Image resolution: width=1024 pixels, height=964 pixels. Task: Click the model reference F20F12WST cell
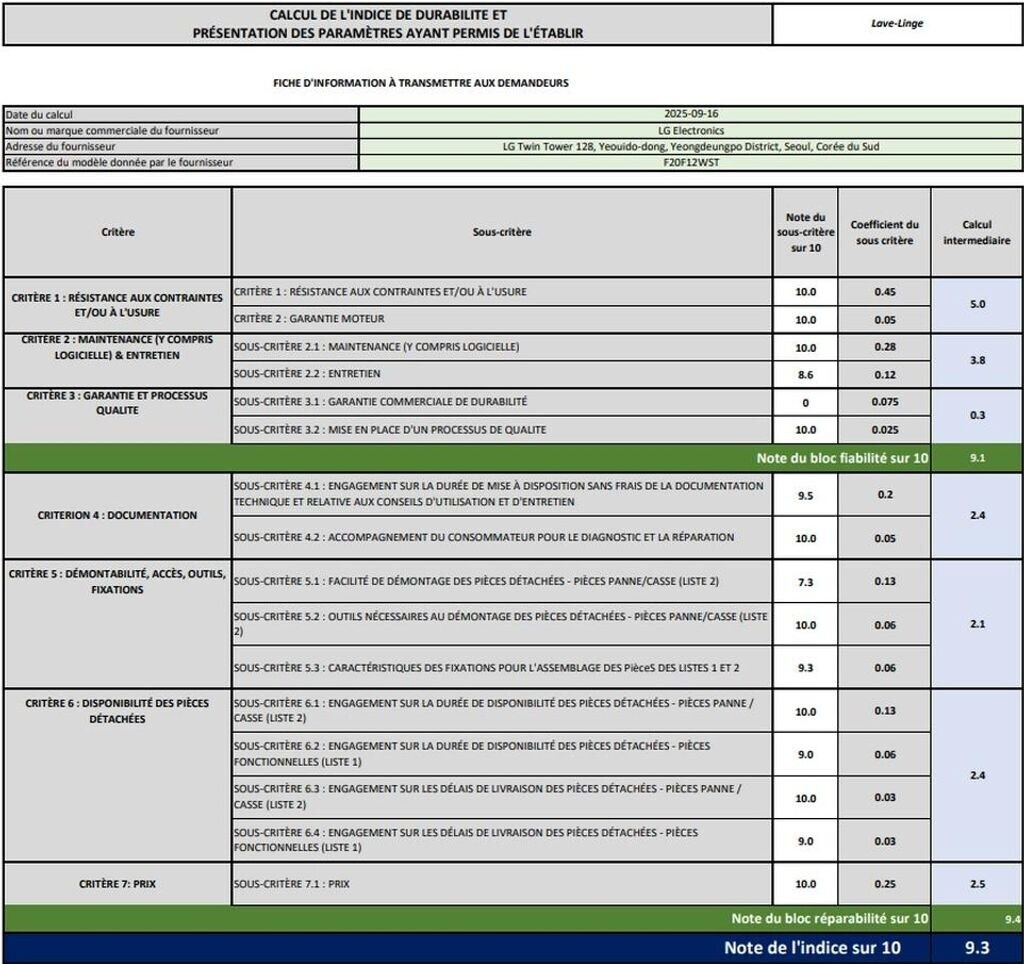pyautogui.click(x=691, y=162)
